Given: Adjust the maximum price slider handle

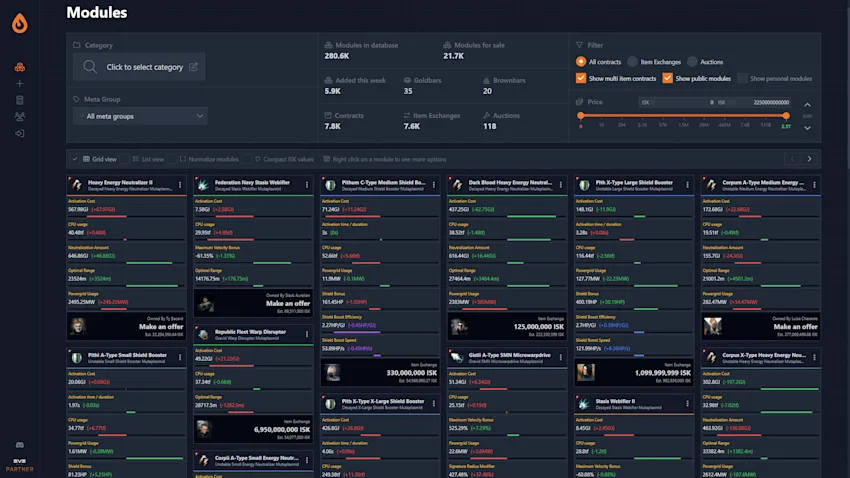Looking at the screenshot, I should point(786,115).
